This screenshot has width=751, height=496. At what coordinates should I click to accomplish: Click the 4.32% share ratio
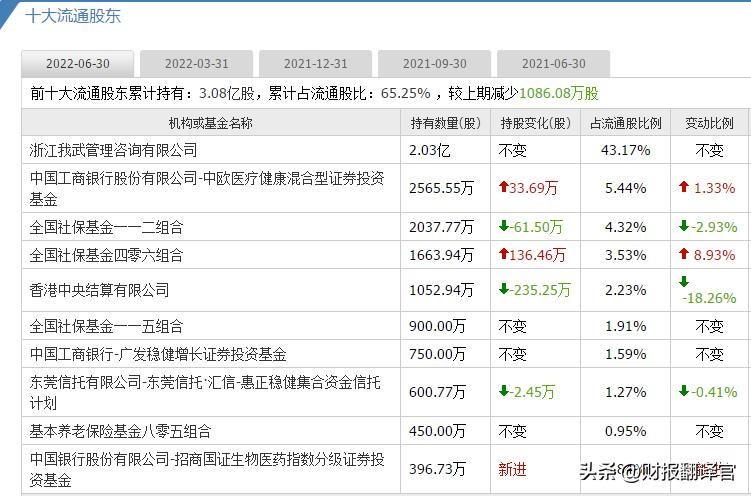(626, 227)
